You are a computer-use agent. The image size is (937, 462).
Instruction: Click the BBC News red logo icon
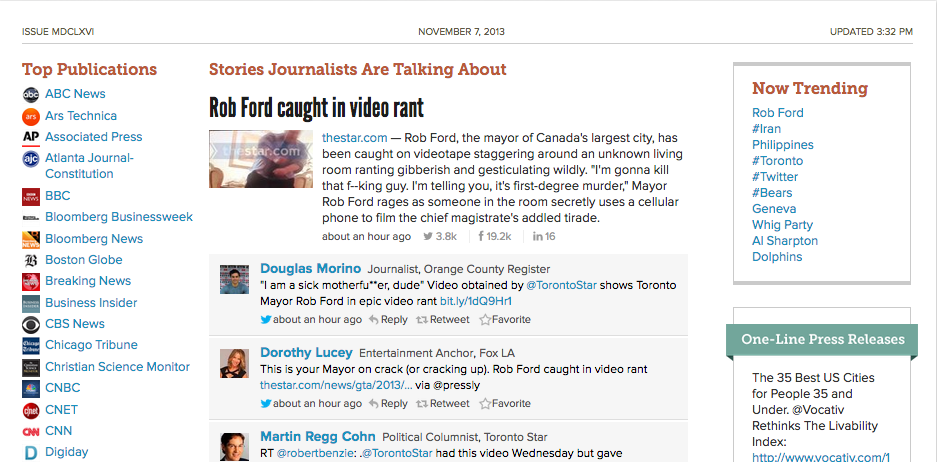coord(30,196)
